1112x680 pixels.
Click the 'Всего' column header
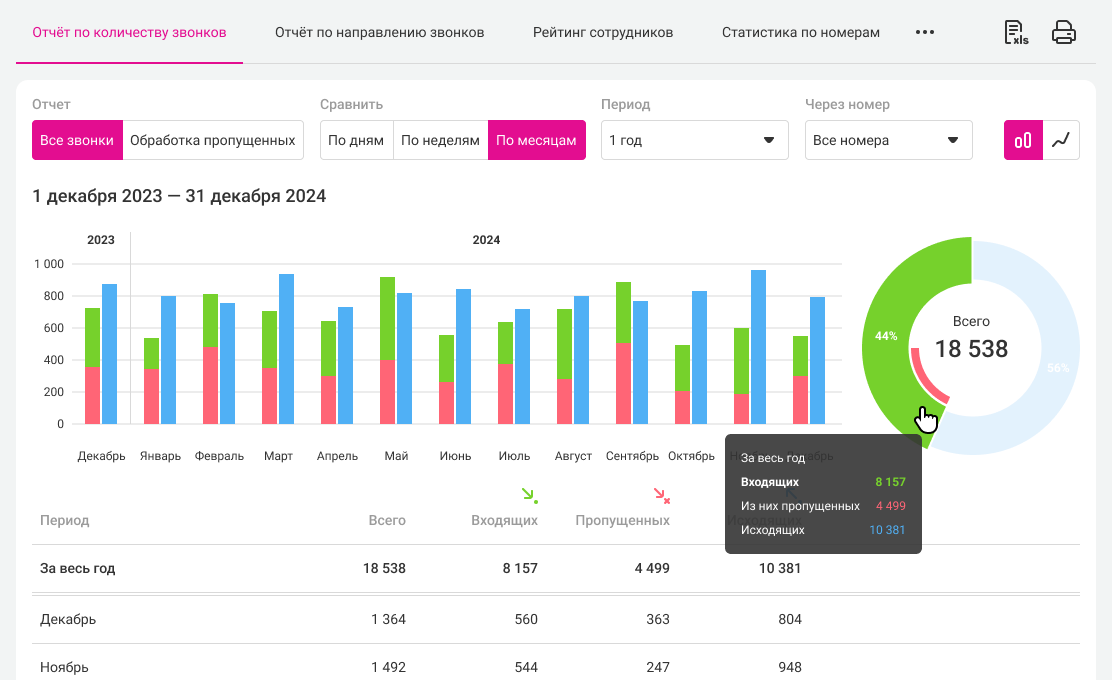pos(387,520)
